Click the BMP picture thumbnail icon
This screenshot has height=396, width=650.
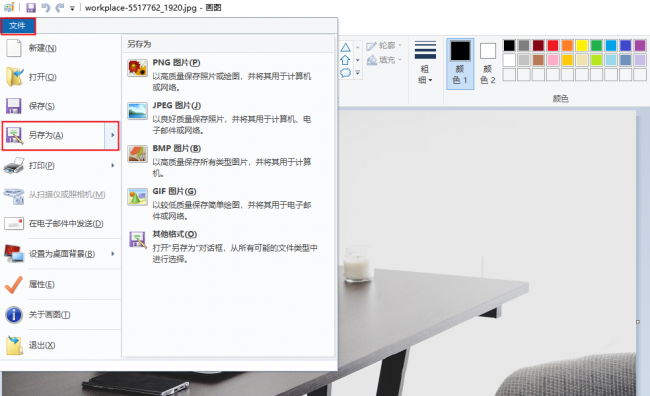click(x=137, y=154)
